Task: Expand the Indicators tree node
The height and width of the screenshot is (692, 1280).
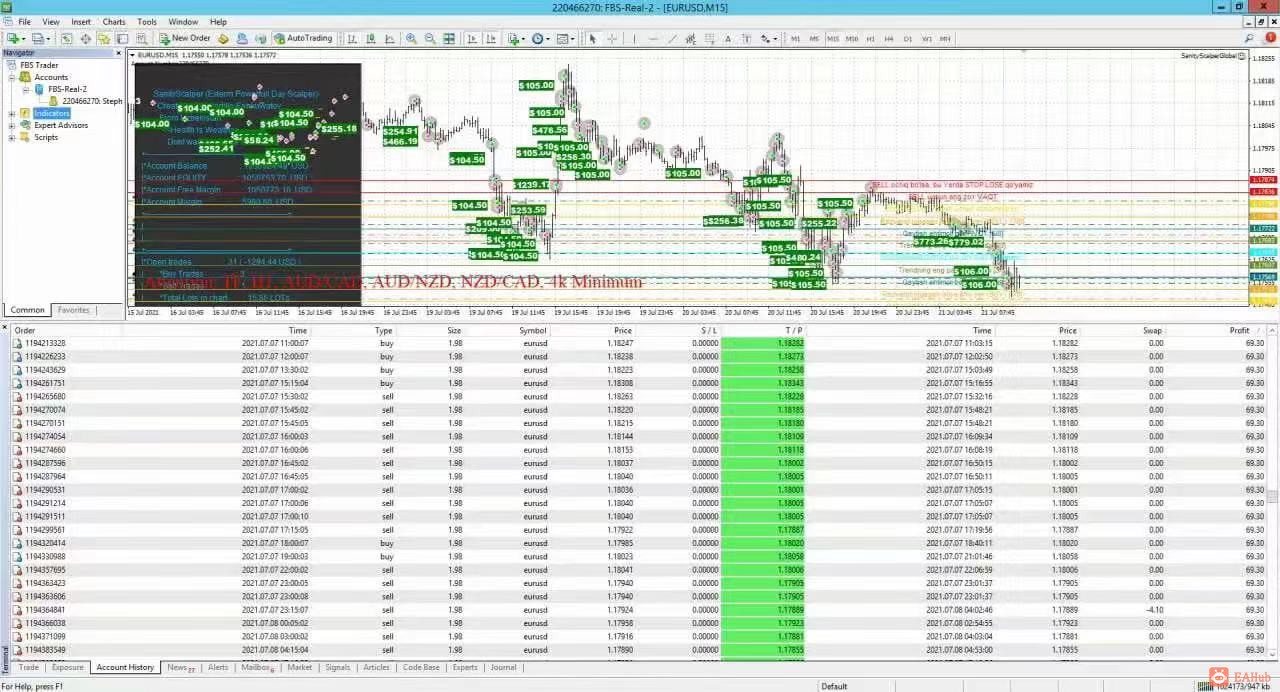Action: click(x=12, y=113)
